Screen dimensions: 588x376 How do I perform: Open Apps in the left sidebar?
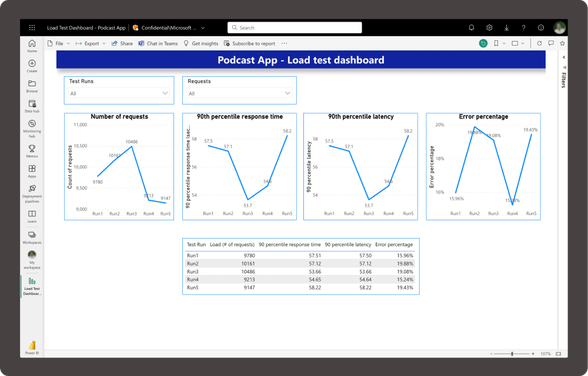coord(32,171)
